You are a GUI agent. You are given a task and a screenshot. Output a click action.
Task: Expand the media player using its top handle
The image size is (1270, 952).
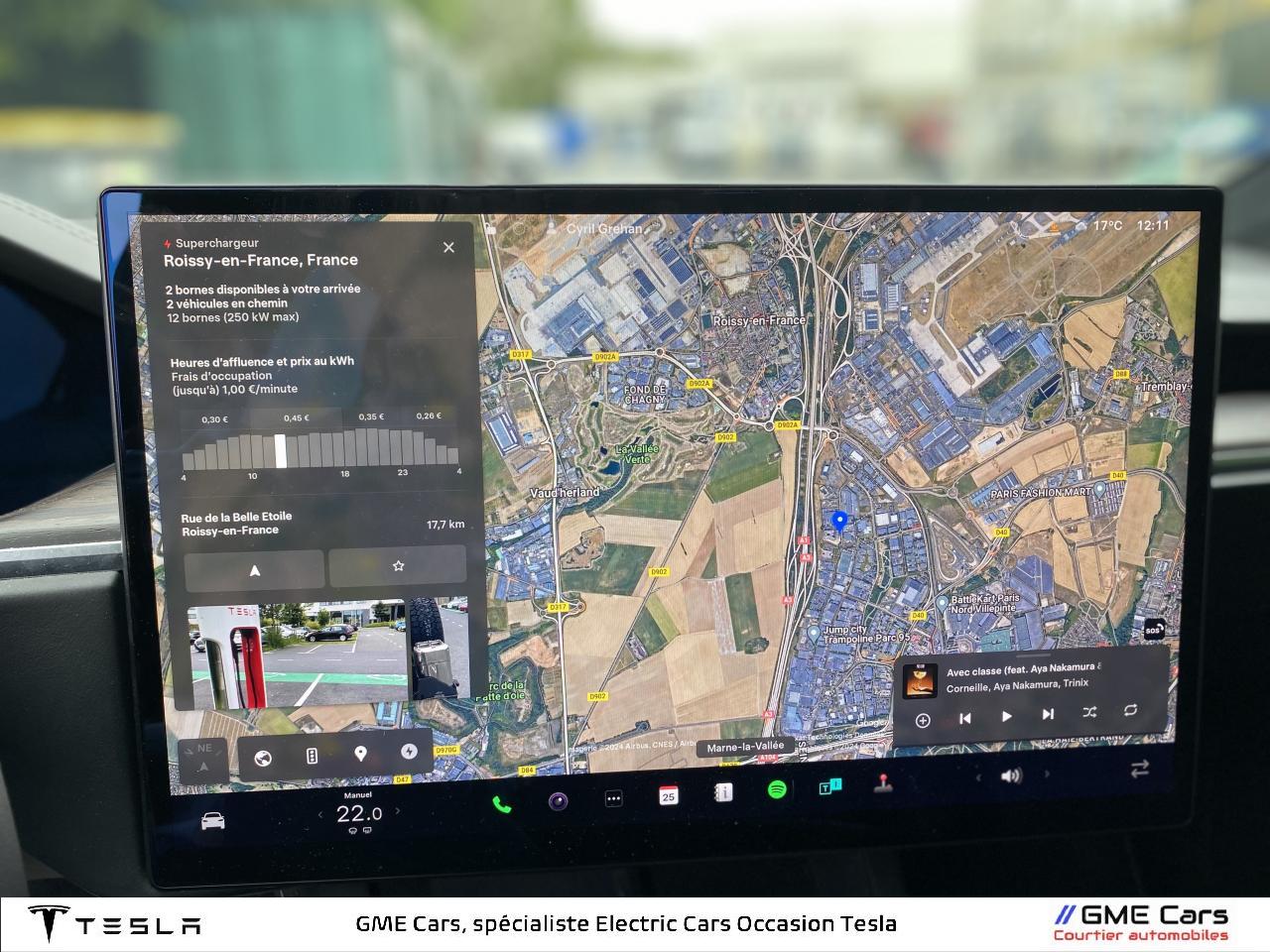(x=1032, y=656)
